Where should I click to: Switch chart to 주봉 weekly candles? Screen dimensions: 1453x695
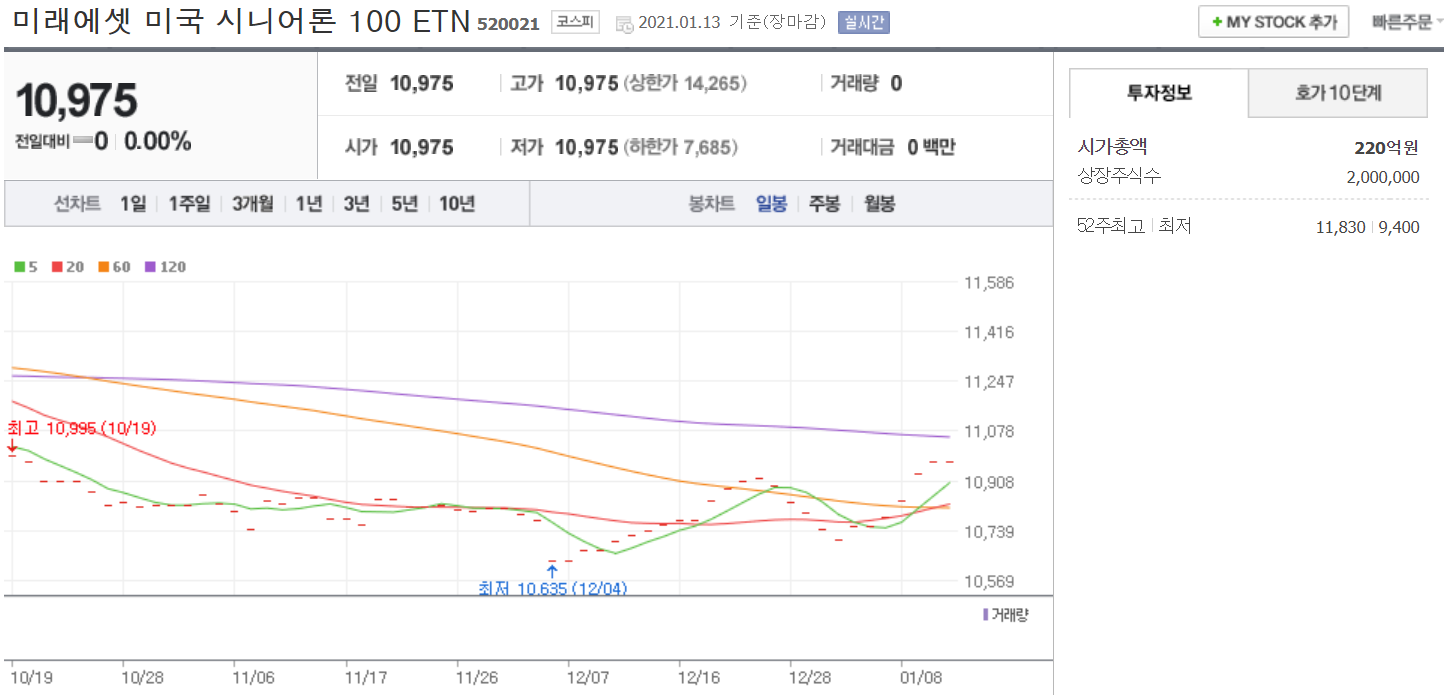824,204
